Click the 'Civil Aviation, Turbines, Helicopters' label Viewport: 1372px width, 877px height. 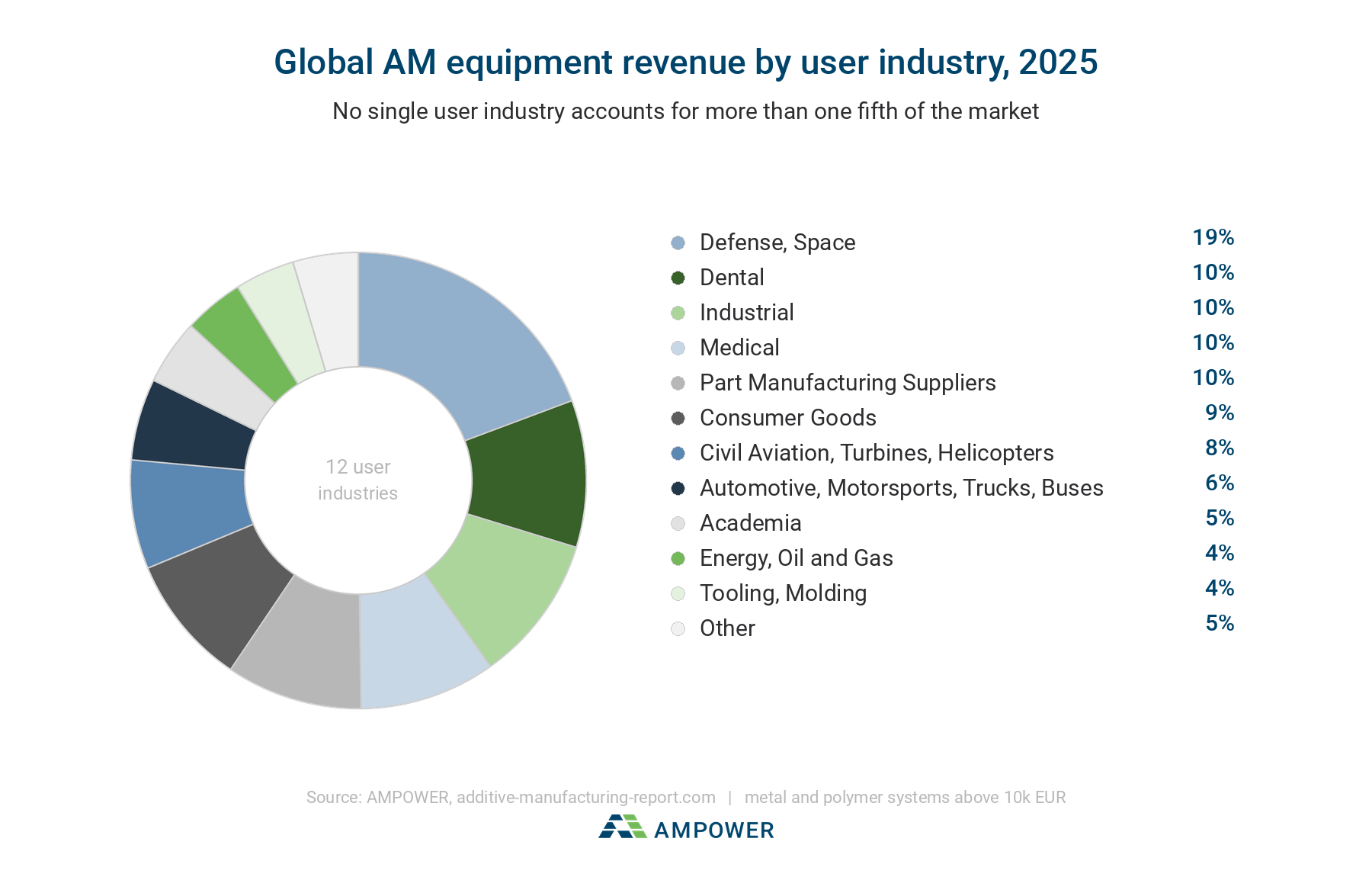click(877, 453)
